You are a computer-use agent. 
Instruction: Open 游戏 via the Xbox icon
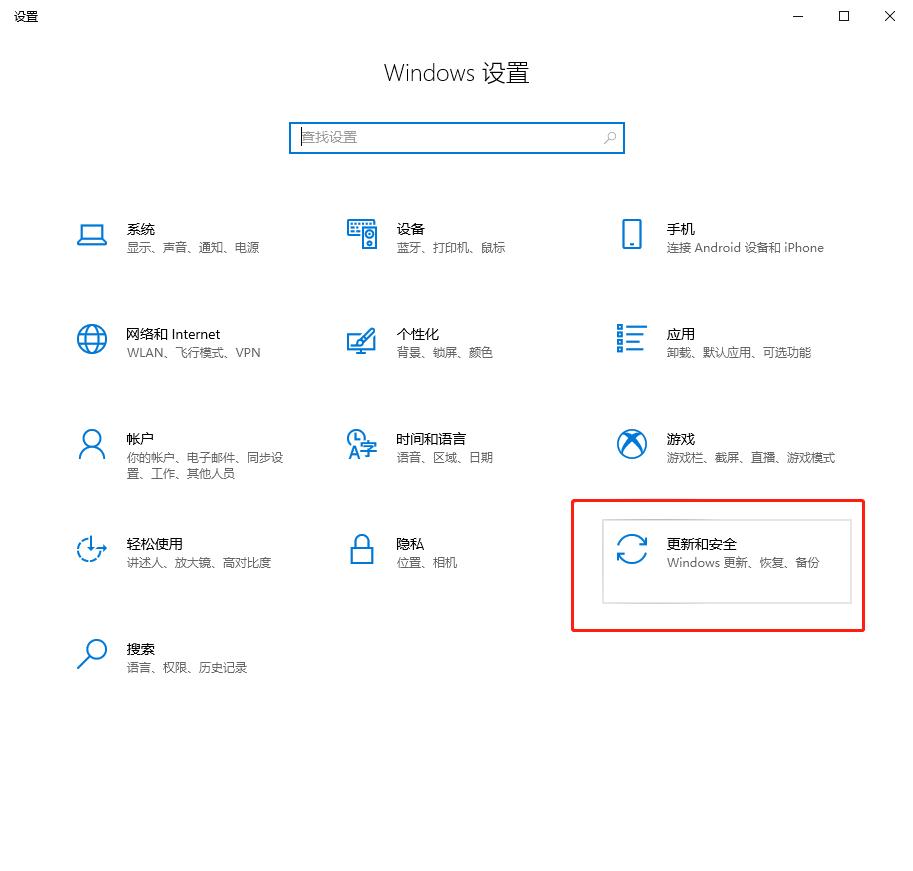[631, 444]
